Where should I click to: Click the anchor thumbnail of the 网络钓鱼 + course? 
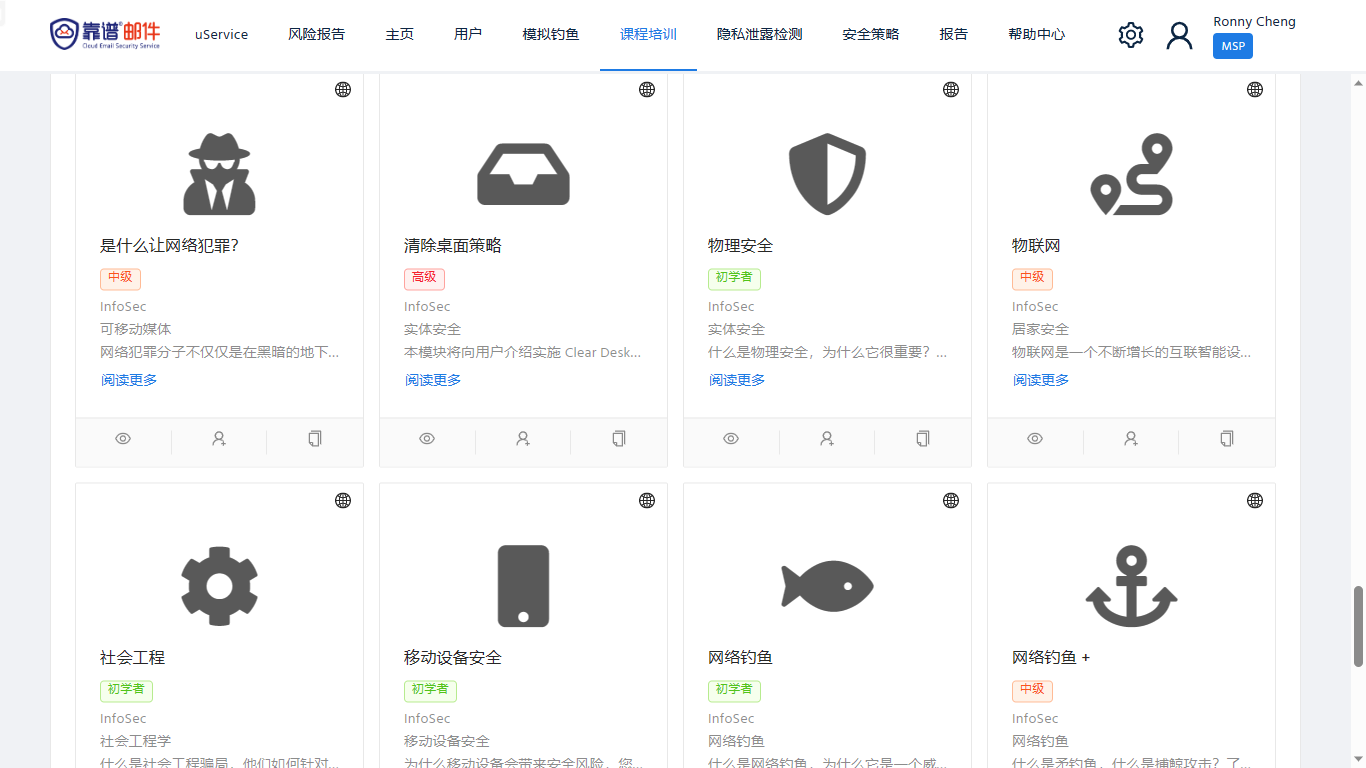(1131, 586)
